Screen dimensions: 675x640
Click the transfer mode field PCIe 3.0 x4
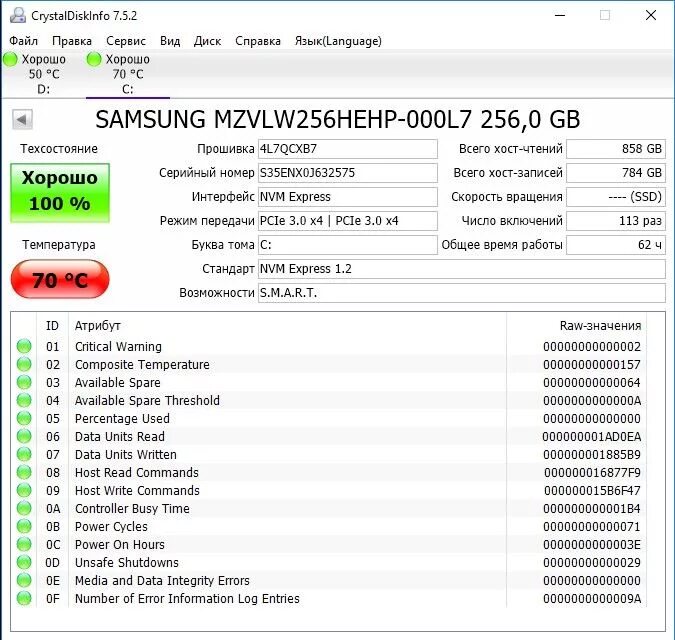(347, 221)
